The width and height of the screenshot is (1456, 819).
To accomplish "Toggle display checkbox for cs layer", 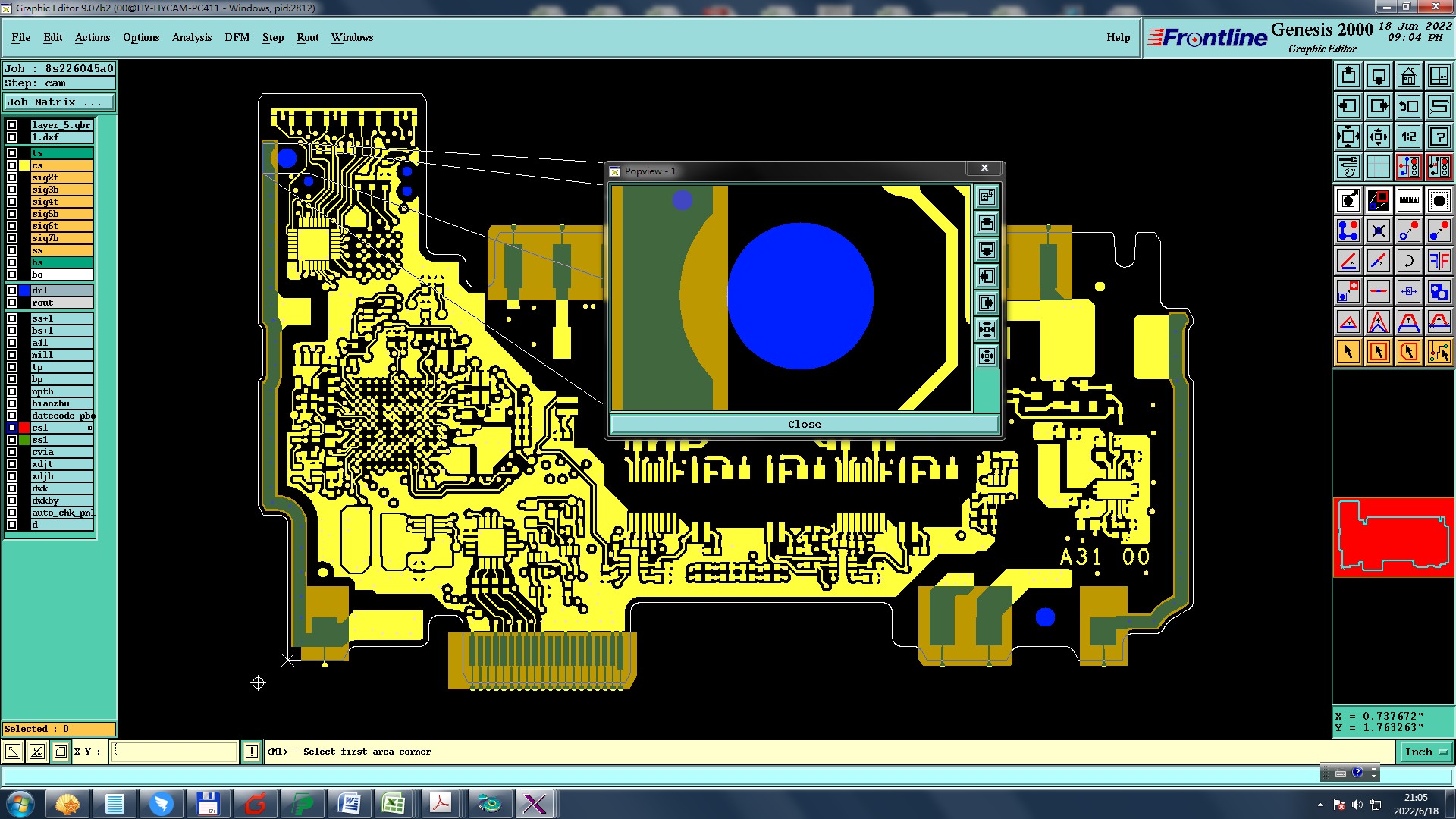I will [x=12, y=165].
